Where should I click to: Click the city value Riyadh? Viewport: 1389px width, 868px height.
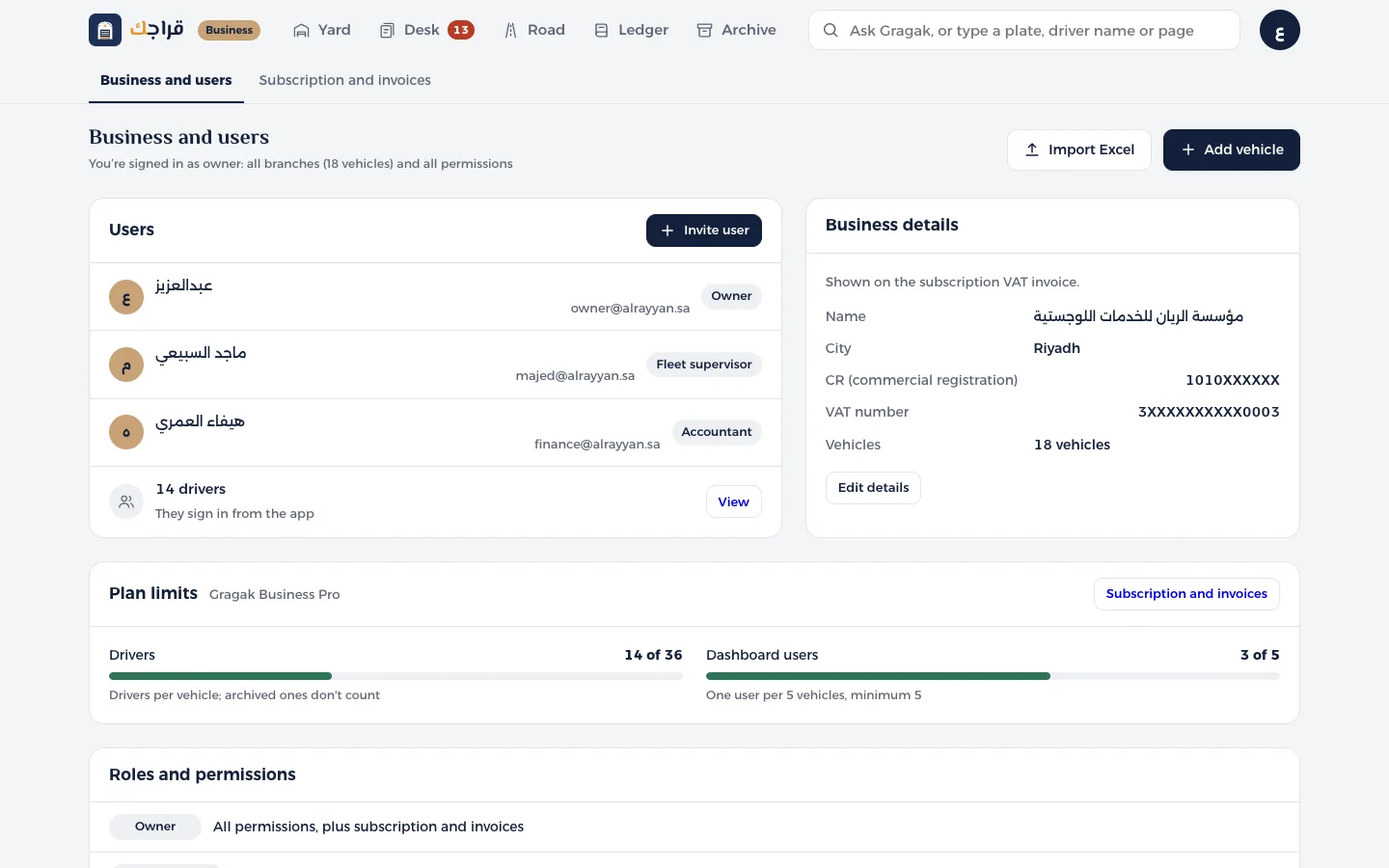[1057, 348]
